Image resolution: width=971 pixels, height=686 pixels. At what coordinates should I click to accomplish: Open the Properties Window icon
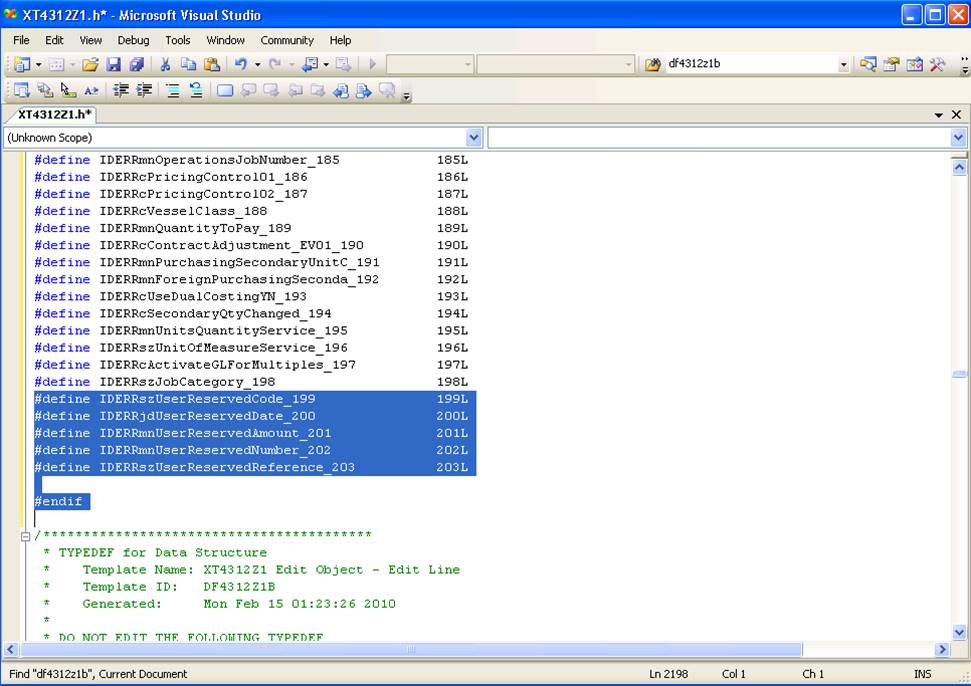[x=891, y=64]
